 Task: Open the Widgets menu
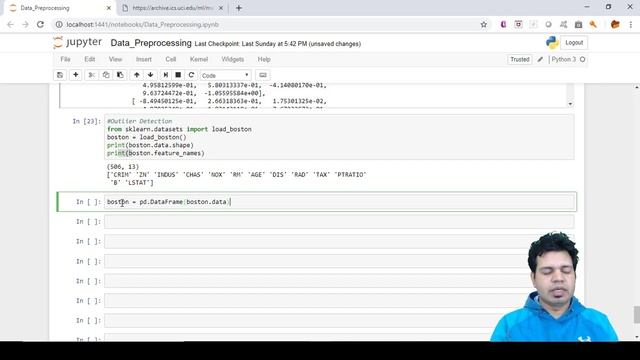233,59
